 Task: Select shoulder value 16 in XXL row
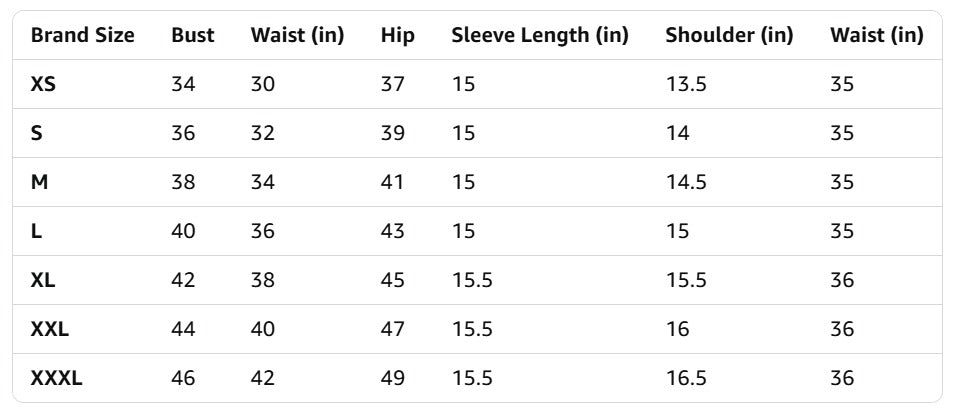677,329
